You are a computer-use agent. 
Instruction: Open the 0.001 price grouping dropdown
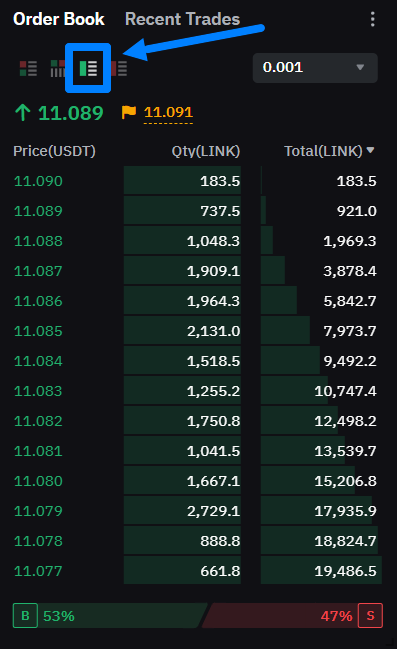click(x=315, y=67)
